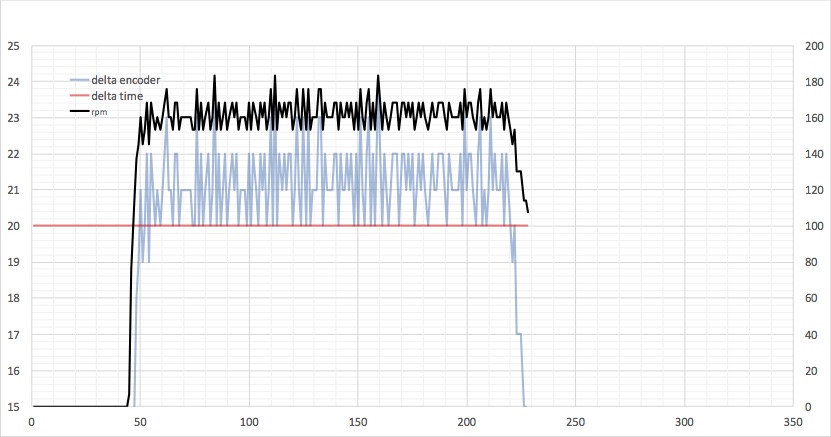Click right axis value 140

click(x=814, y=154)
